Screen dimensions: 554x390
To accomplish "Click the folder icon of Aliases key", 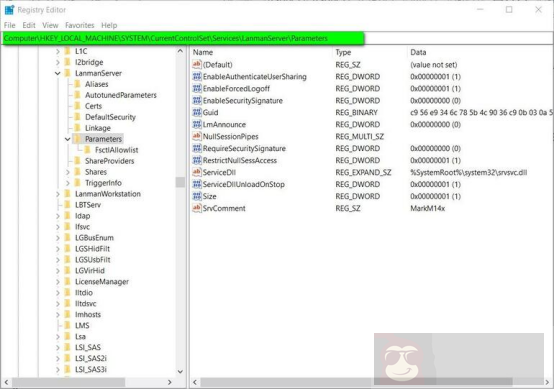I will [77, 84].
